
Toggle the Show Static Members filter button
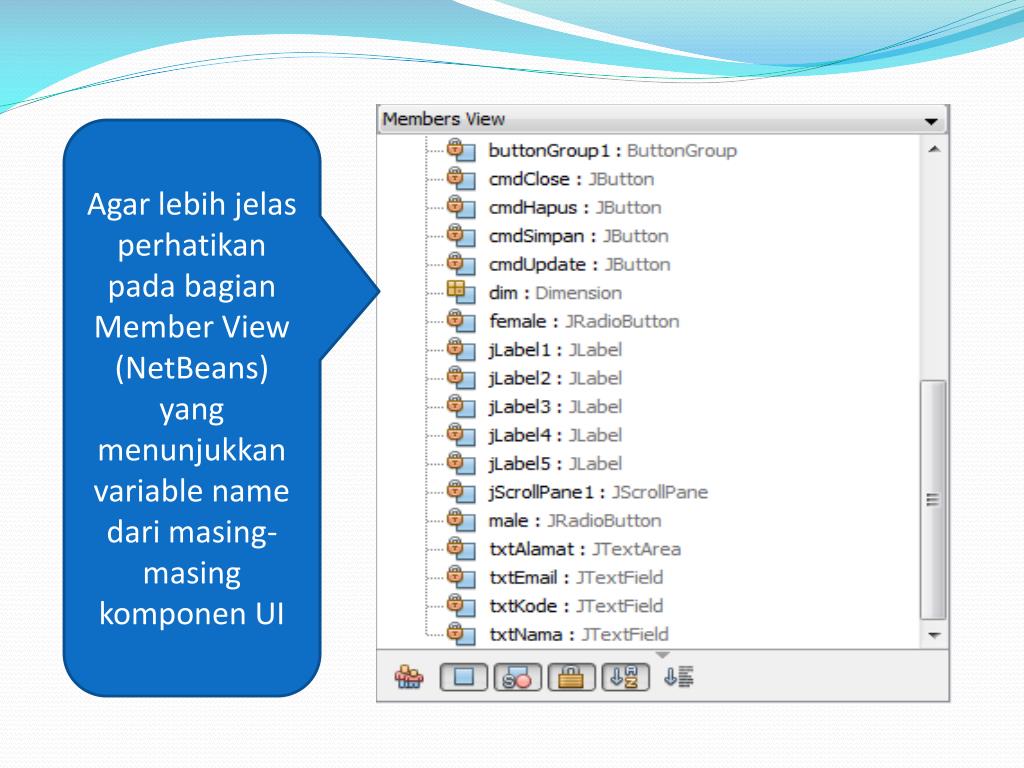click(517, 677)
